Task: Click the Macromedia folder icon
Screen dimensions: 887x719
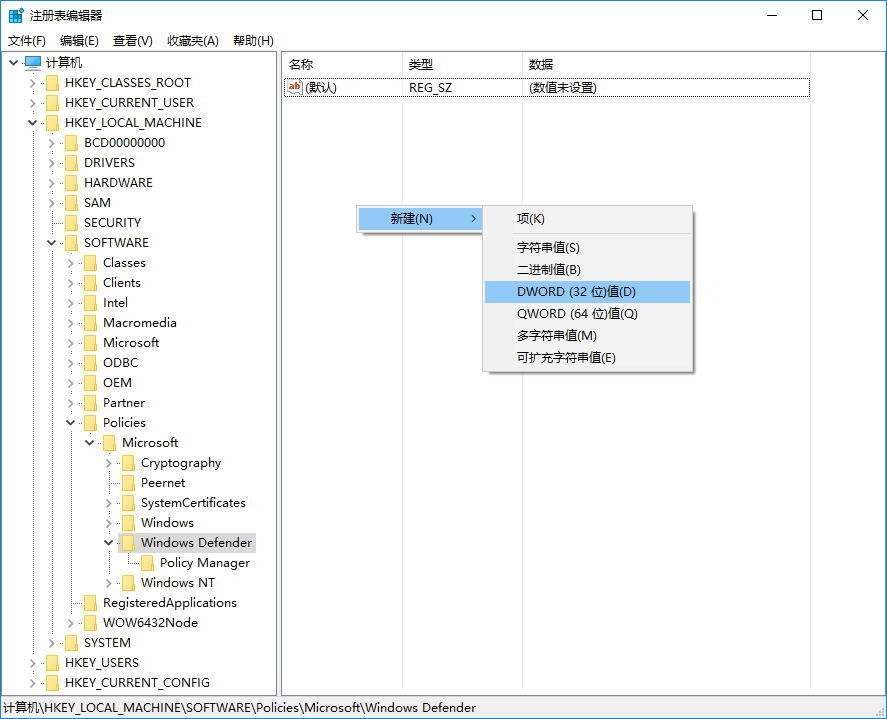Action: coord(91,323)
